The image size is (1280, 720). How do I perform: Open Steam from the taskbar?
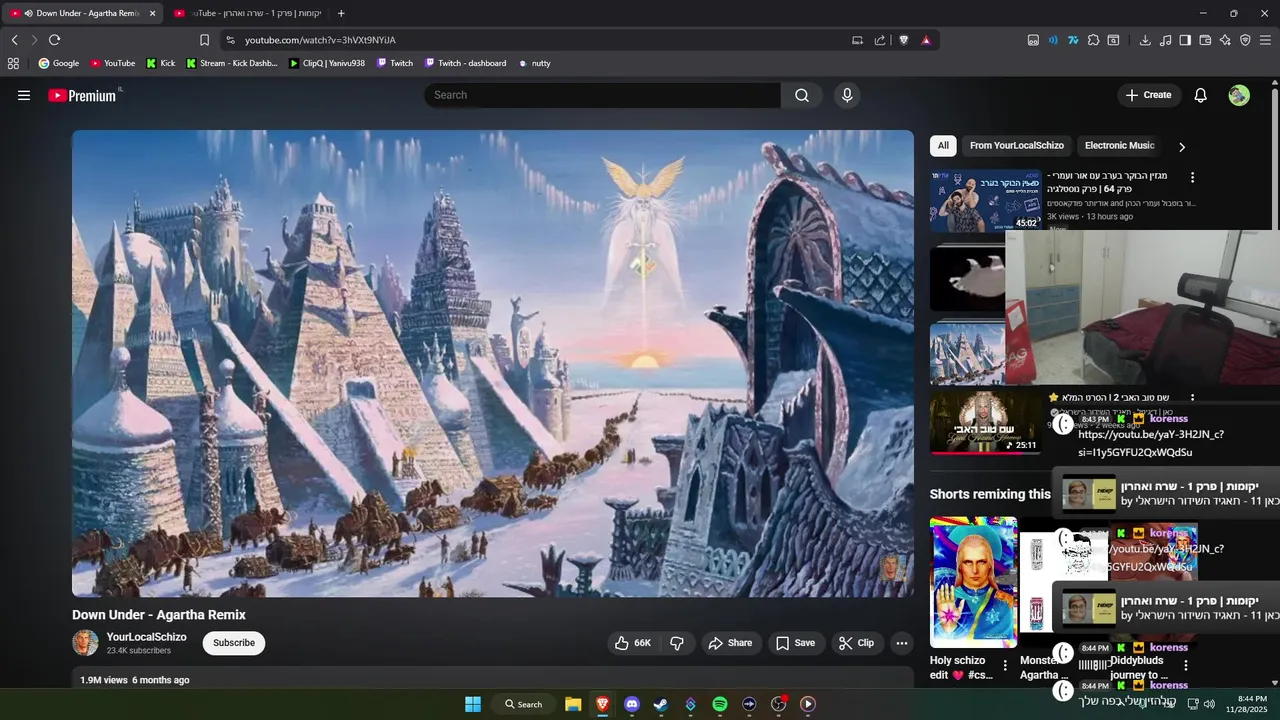[661, 704]
